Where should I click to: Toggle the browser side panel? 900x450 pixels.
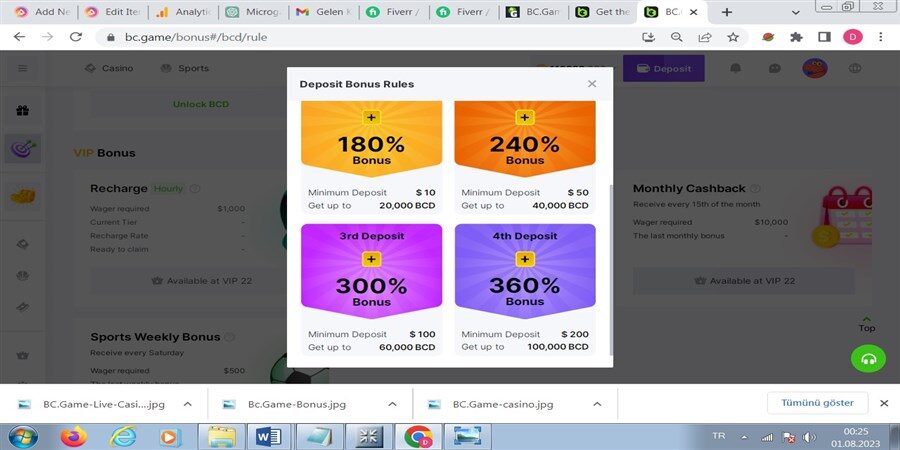pyautogui.click(x=824, y=37)
